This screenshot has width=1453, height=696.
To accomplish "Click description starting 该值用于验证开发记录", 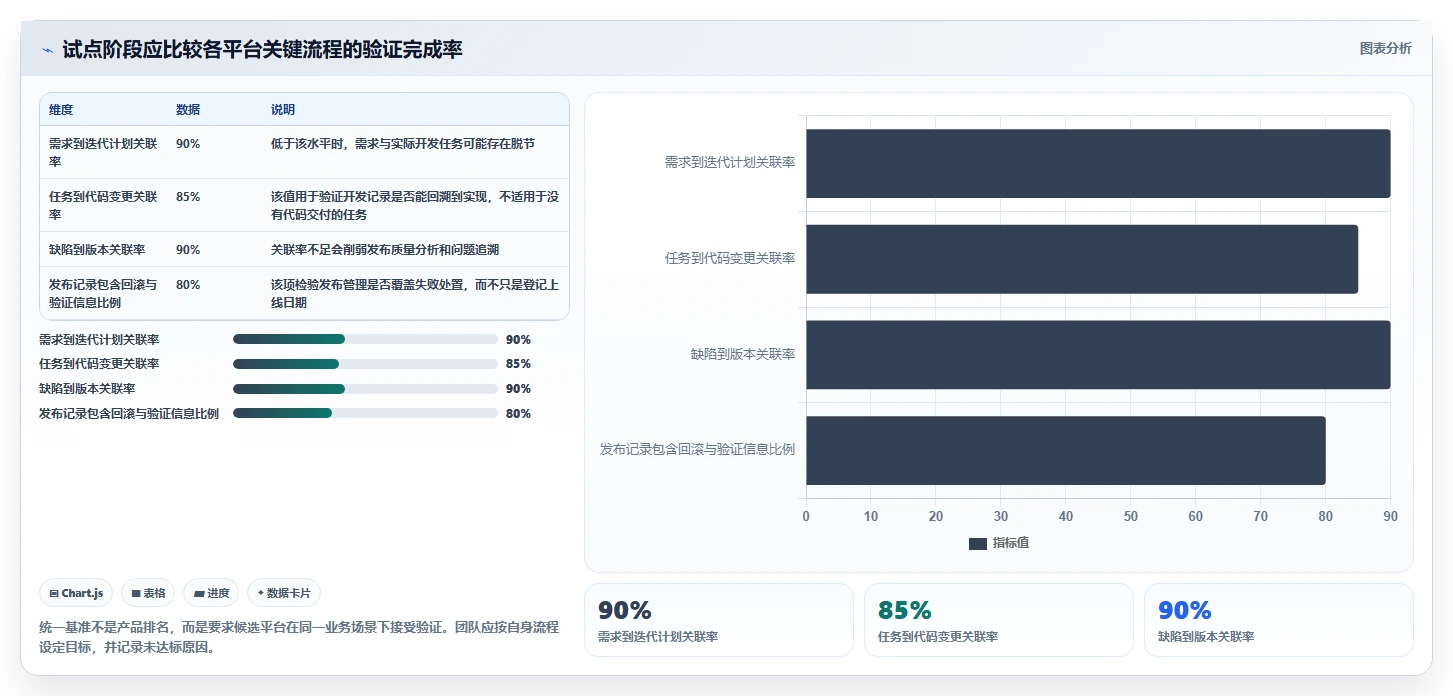I will (415, 205).
